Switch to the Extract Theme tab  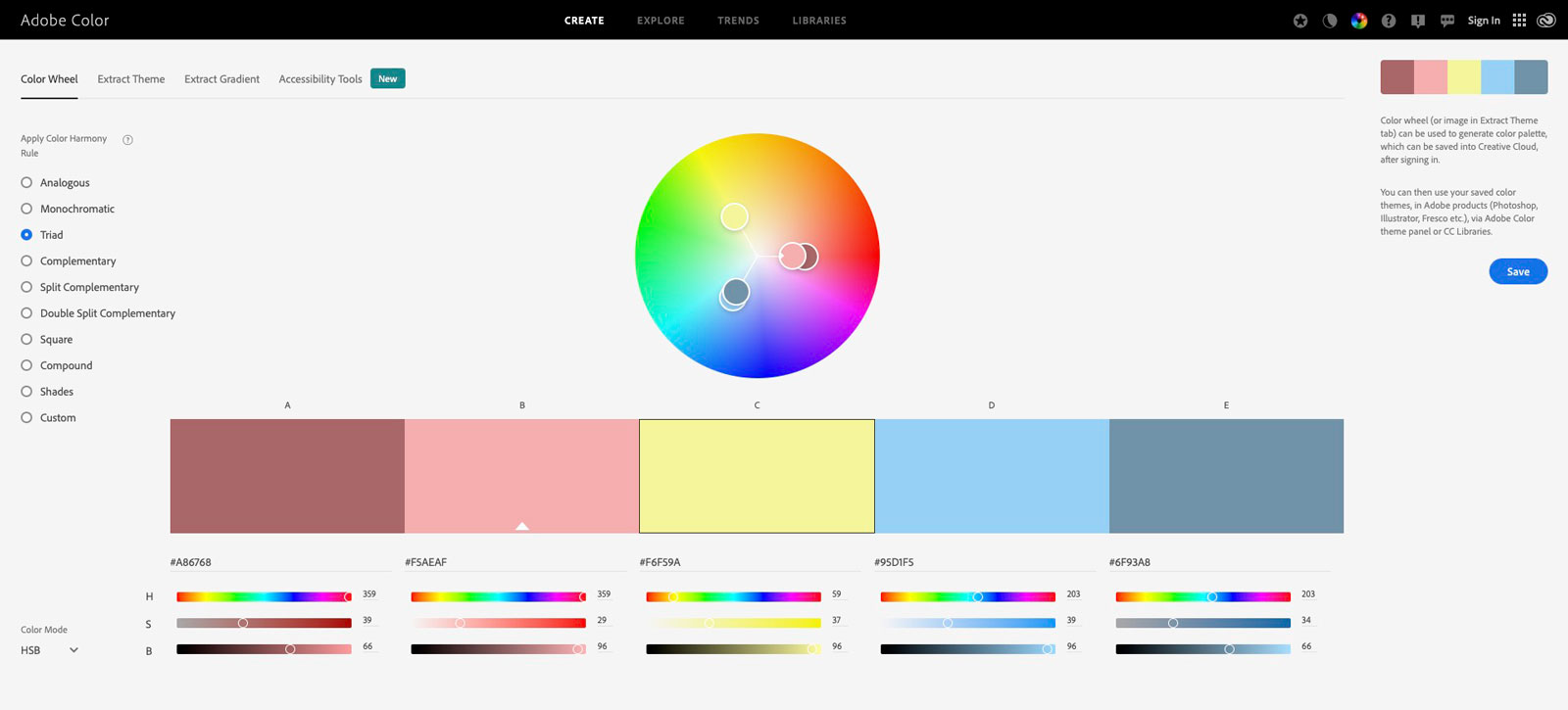tap(131, 79)
